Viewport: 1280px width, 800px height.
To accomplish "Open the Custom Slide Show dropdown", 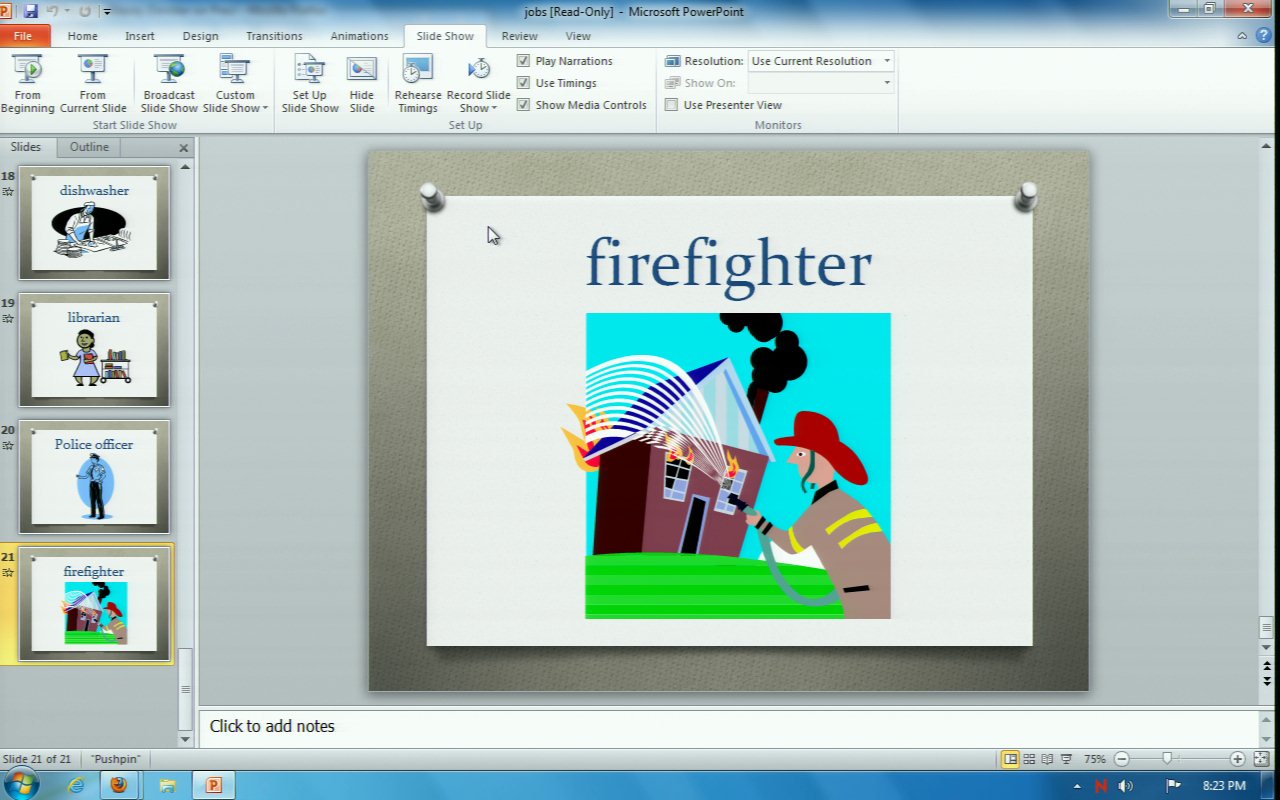I will coord(235,102).
